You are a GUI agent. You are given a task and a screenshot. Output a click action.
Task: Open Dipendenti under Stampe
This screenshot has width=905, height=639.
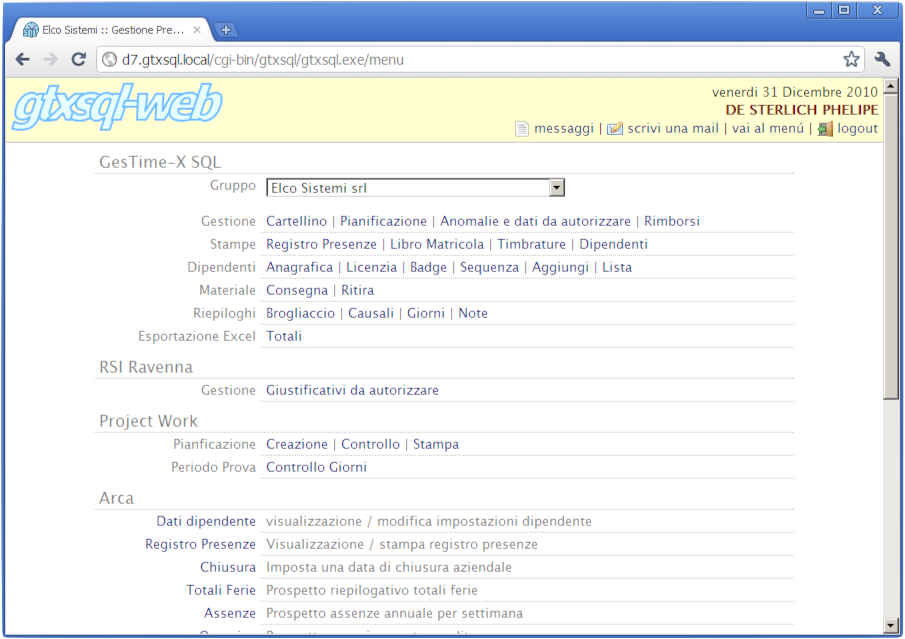coord(614,244)
